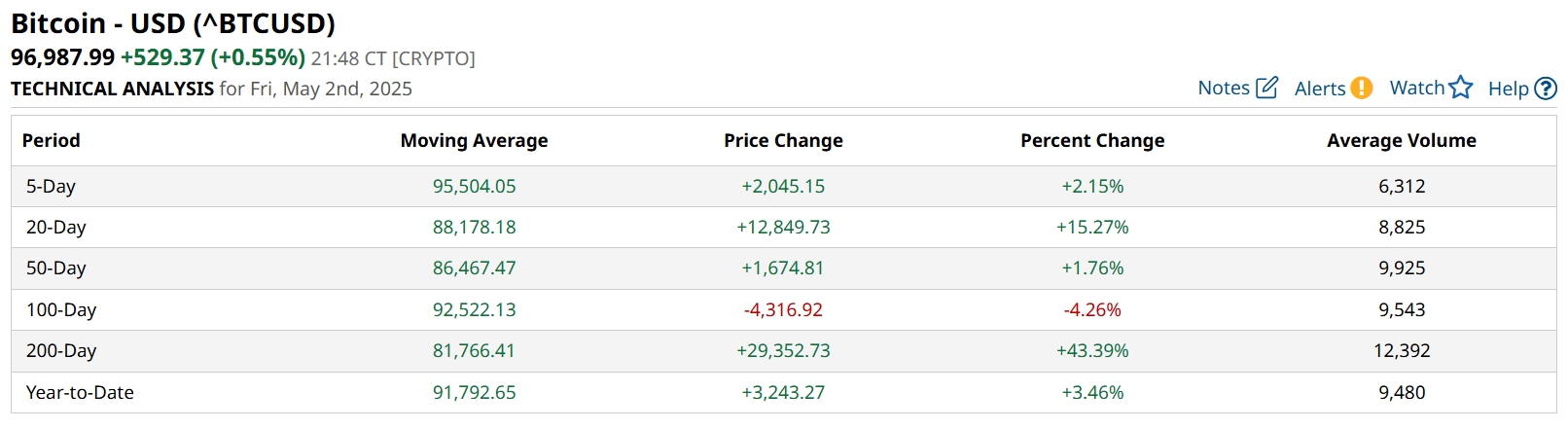
Task: Click the Bitcoin - USD (^BTCUSD) title
Action: coord(173,23)
